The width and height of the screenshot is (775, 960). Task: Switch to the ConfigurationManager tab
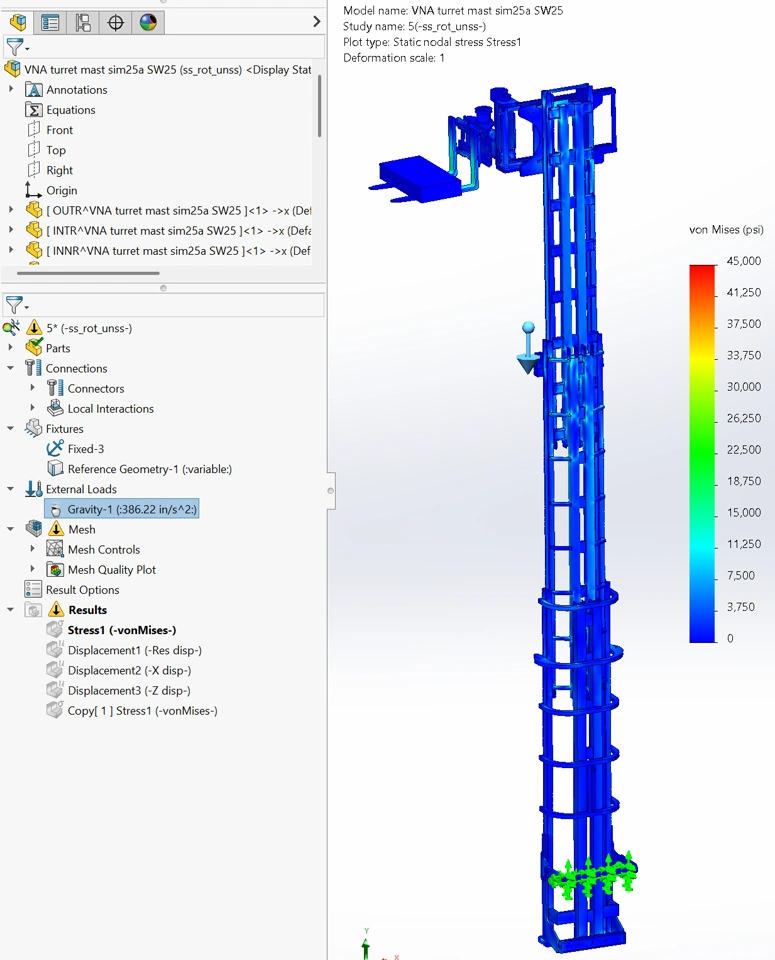point(83,23)
